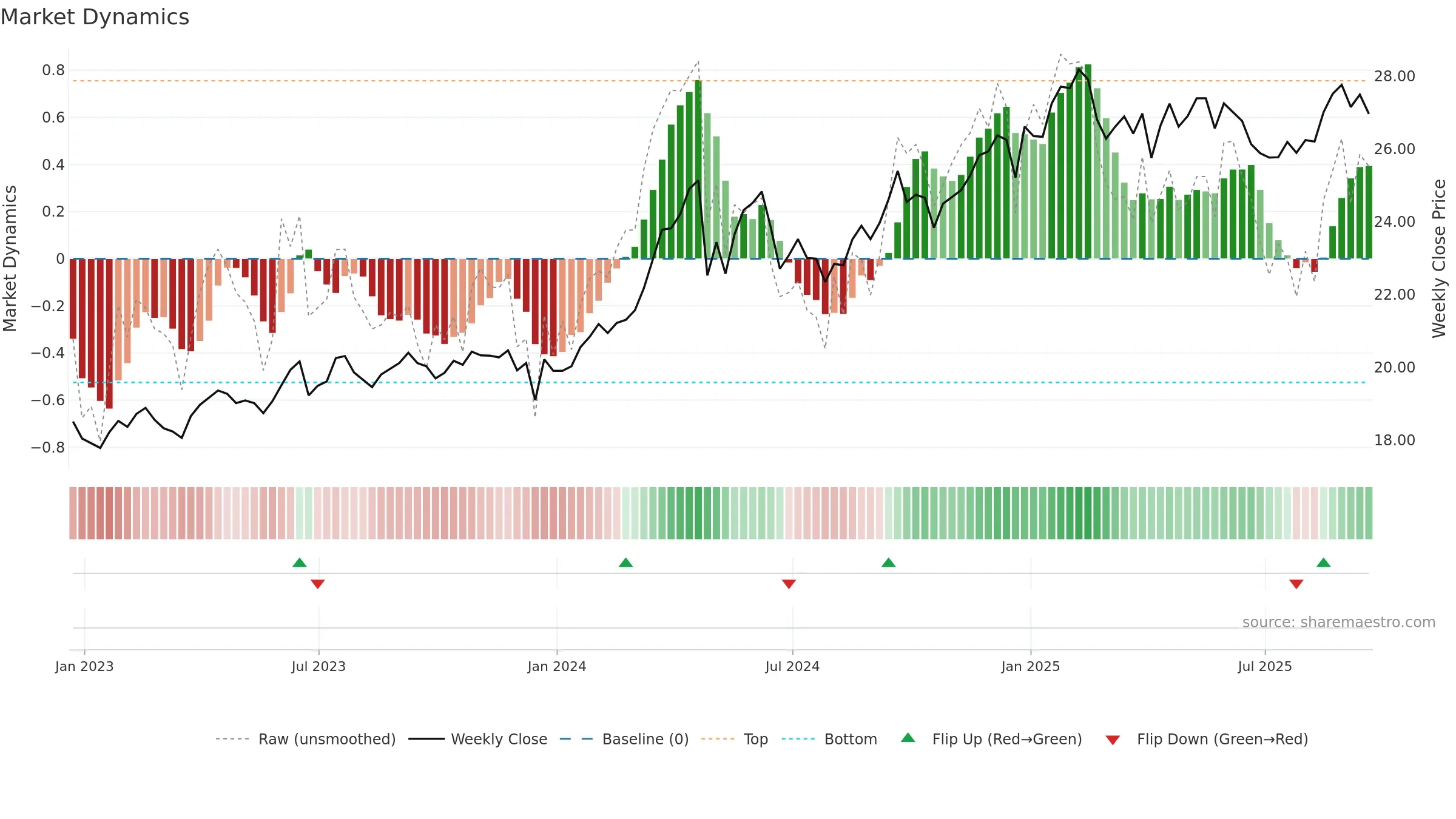Click the first red heat strip cell
This screenshot has height=819, width=1456.
73,513
